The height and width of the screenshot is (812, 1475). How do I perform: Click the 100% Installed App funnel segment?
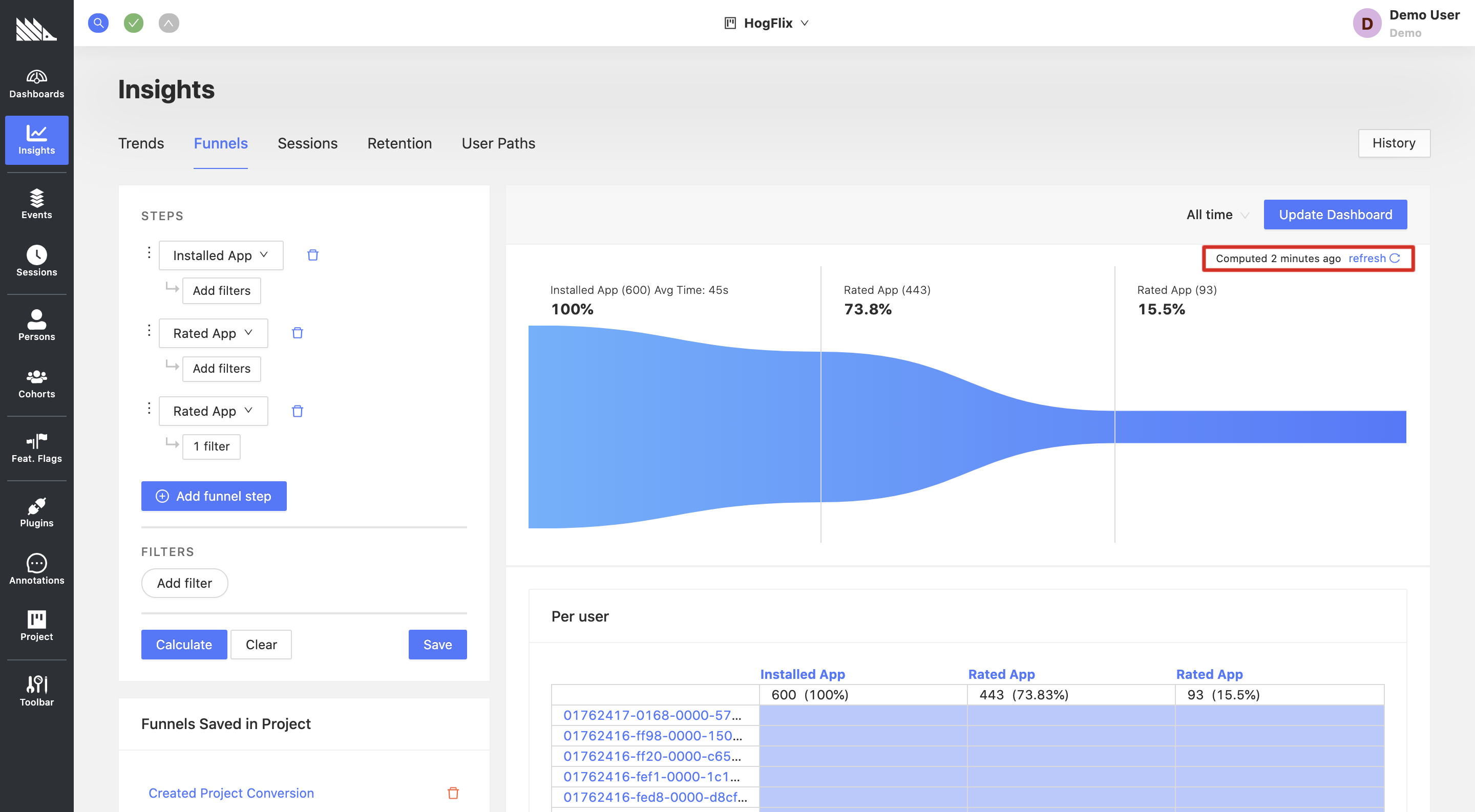point(675,426)
